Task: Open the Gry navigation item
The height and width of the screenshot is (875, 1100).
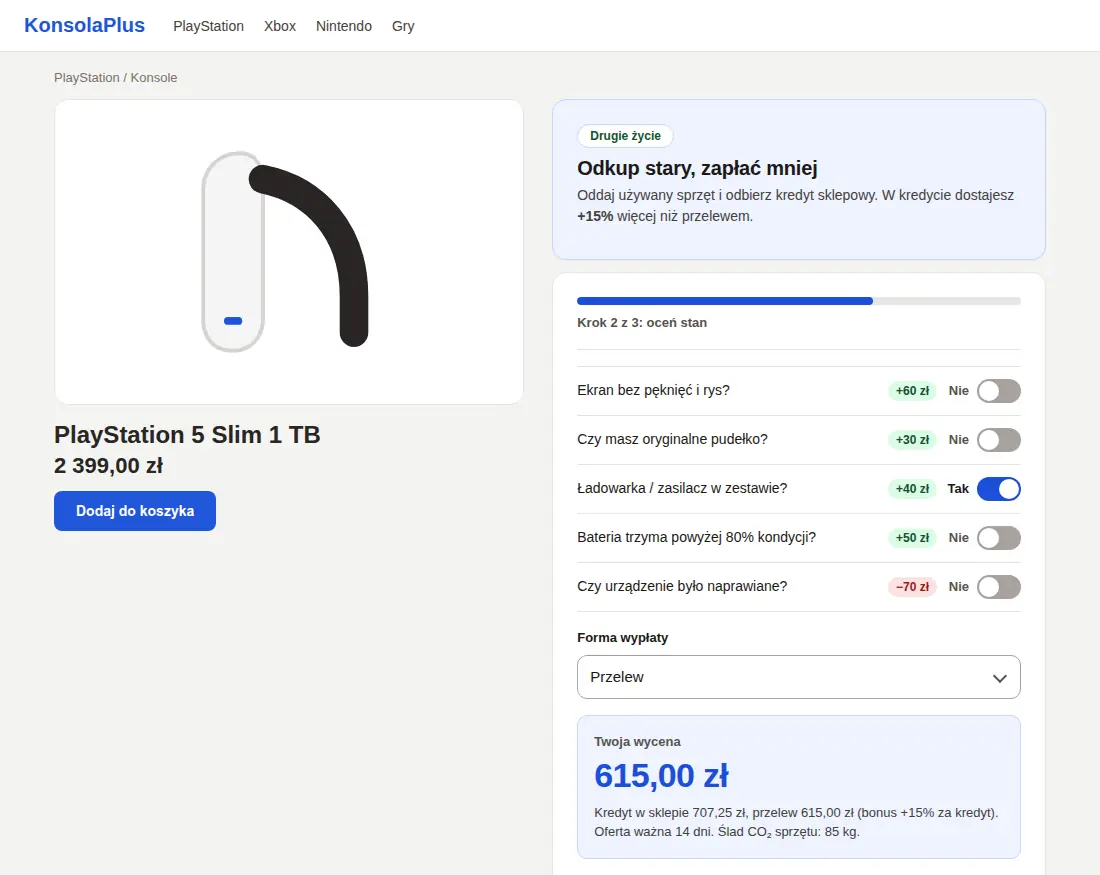Action: coord(403,26)
